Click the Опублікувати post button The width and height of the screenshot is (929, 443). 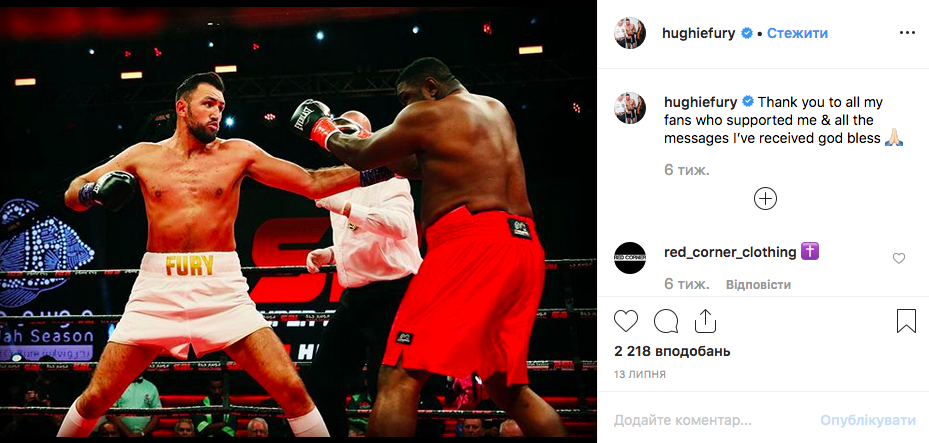tap(868, 420)
